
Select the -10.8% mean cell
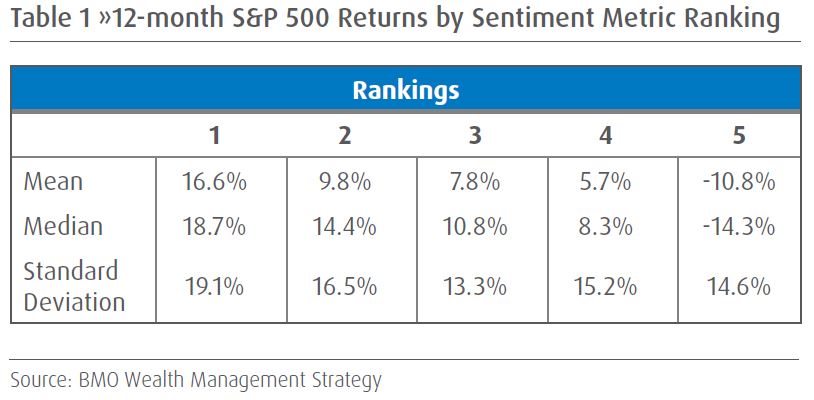pyautogui.click(x=738, y=182)
